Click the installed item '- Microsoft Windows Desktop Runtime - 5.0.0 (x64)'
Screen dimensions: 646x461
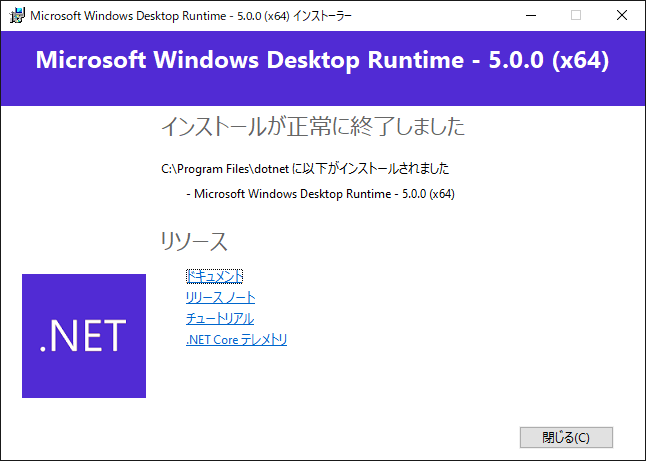tap(321, 194)
